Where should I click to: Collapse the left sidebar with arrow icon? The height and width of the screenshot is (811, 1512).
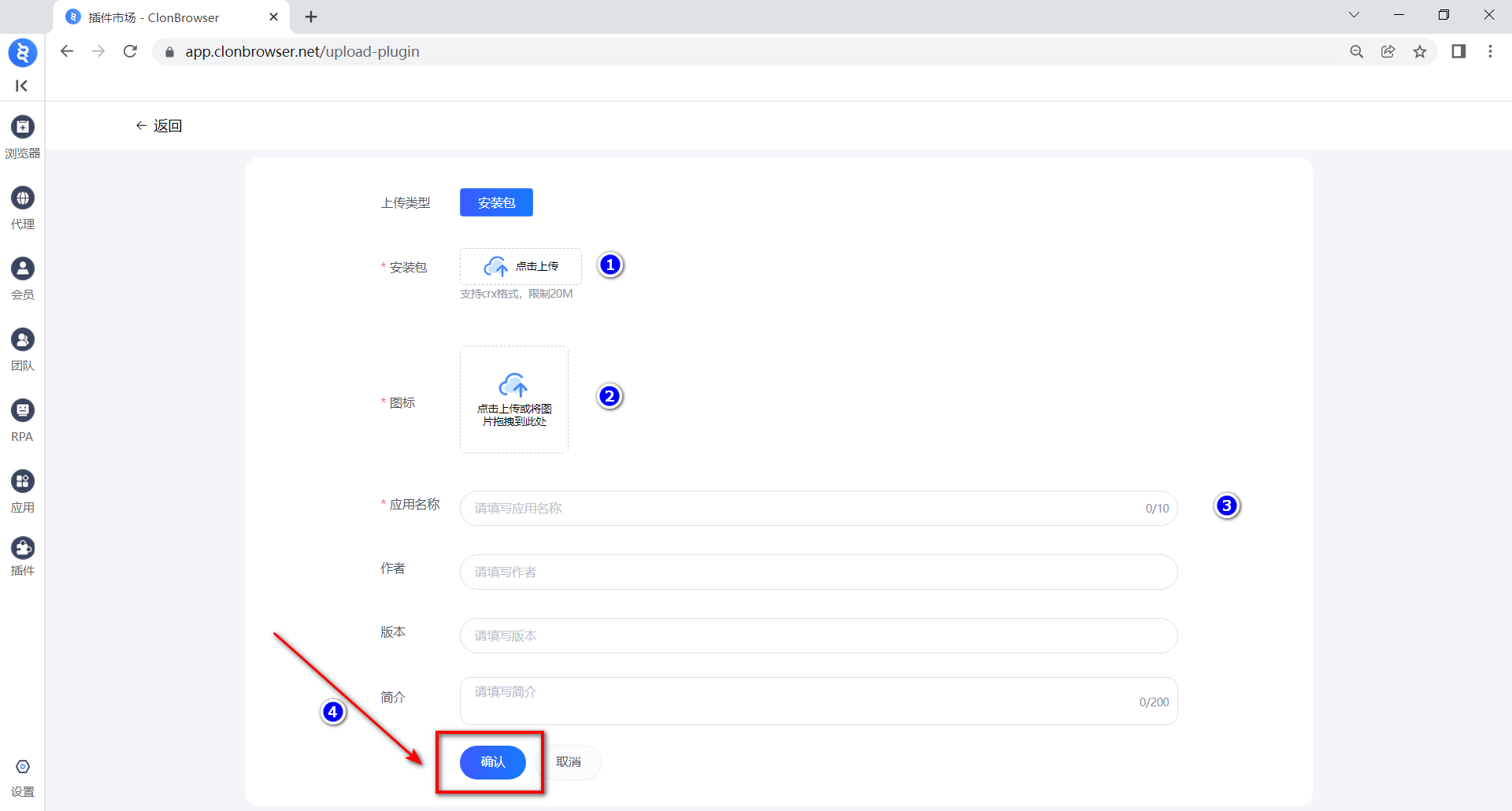click(22, 86)
